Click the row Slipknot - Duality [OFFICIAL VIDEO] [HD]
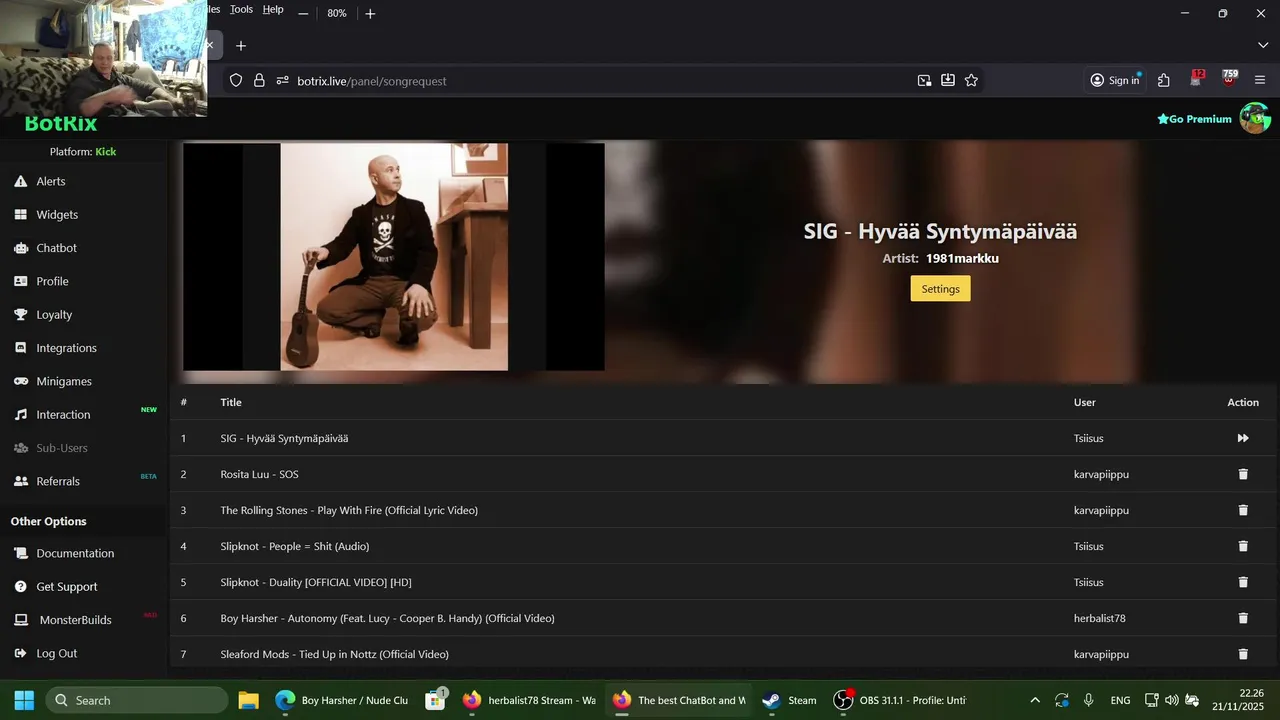The image size is (1280, 720). pyautogui.click(x=723, y=582)
